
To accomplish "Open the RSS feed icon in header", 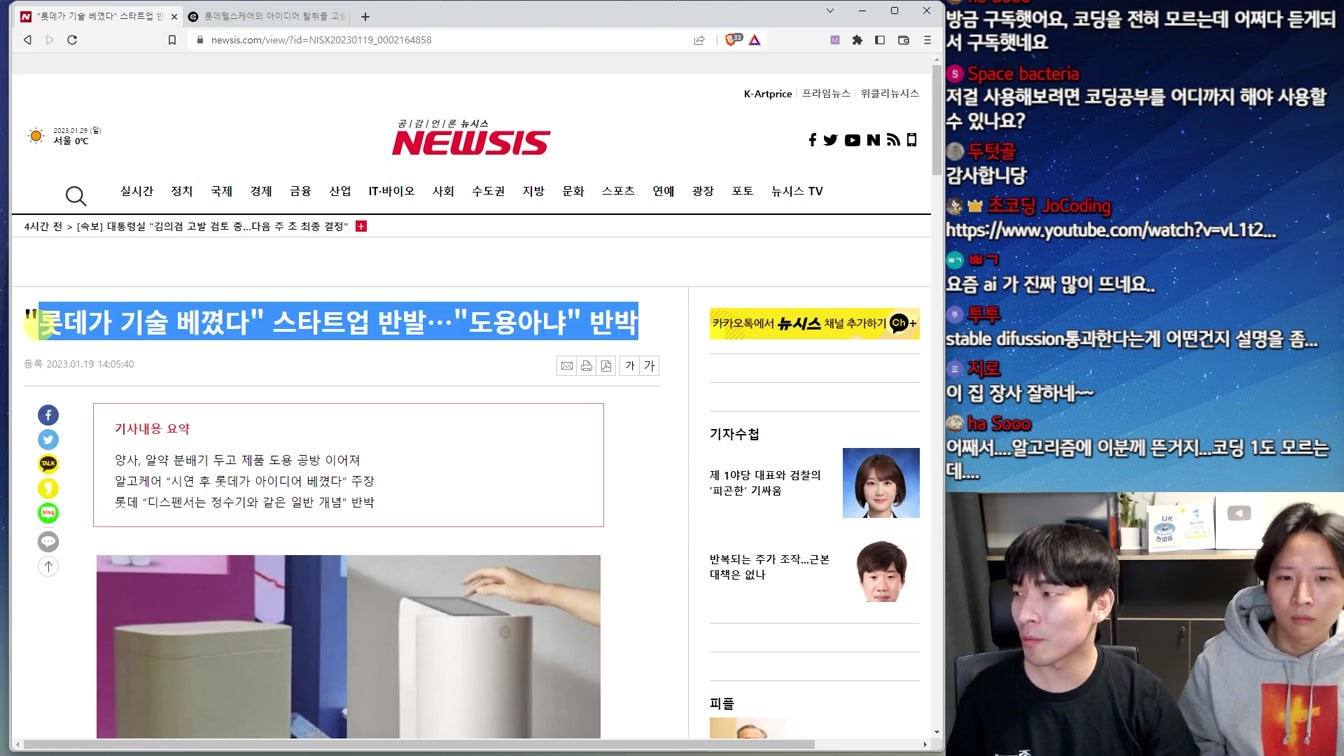I will (893, 141).
